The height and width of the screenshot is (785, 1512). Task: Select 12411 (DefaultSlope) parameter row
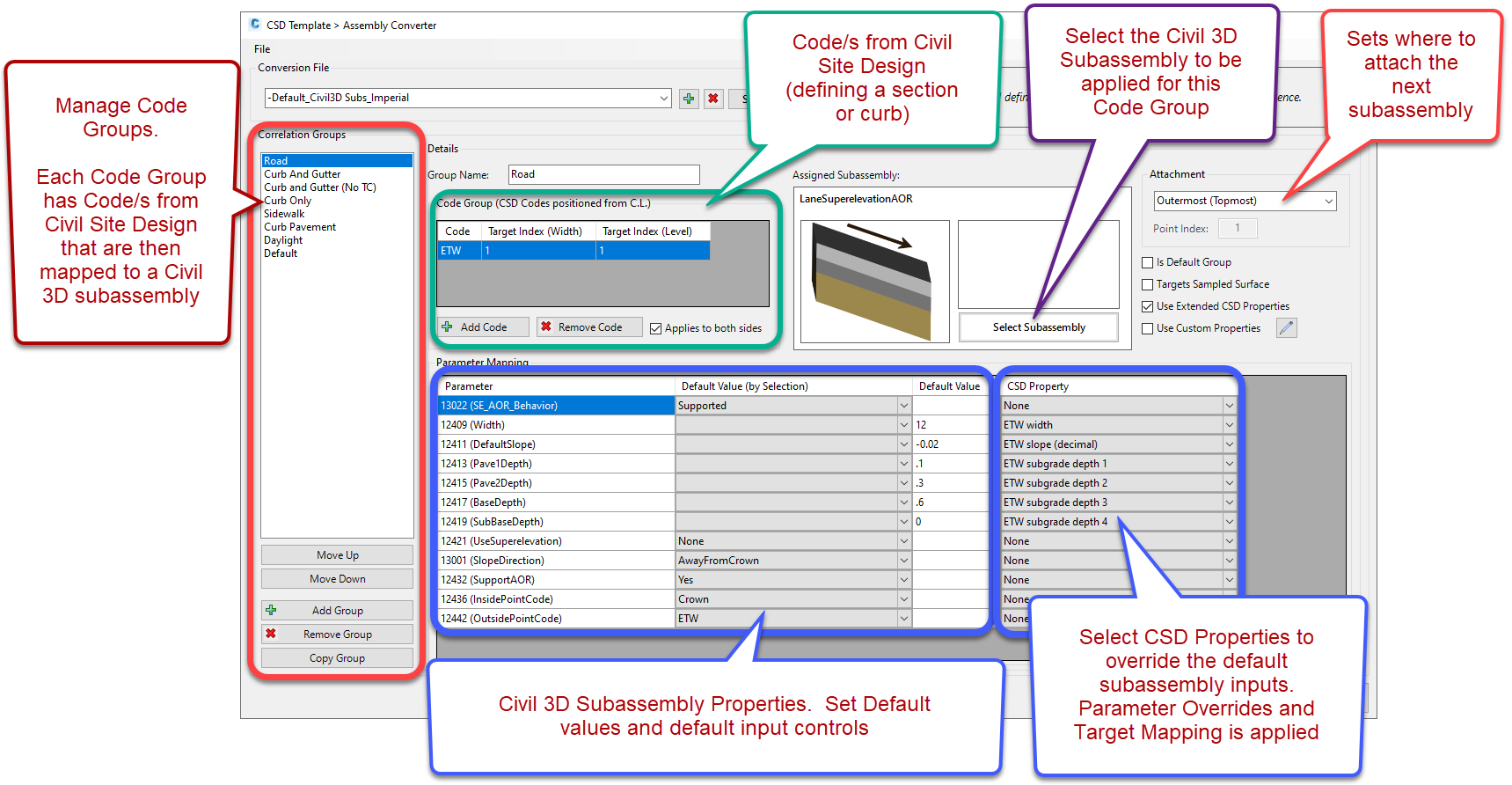[x=556, y=444]
